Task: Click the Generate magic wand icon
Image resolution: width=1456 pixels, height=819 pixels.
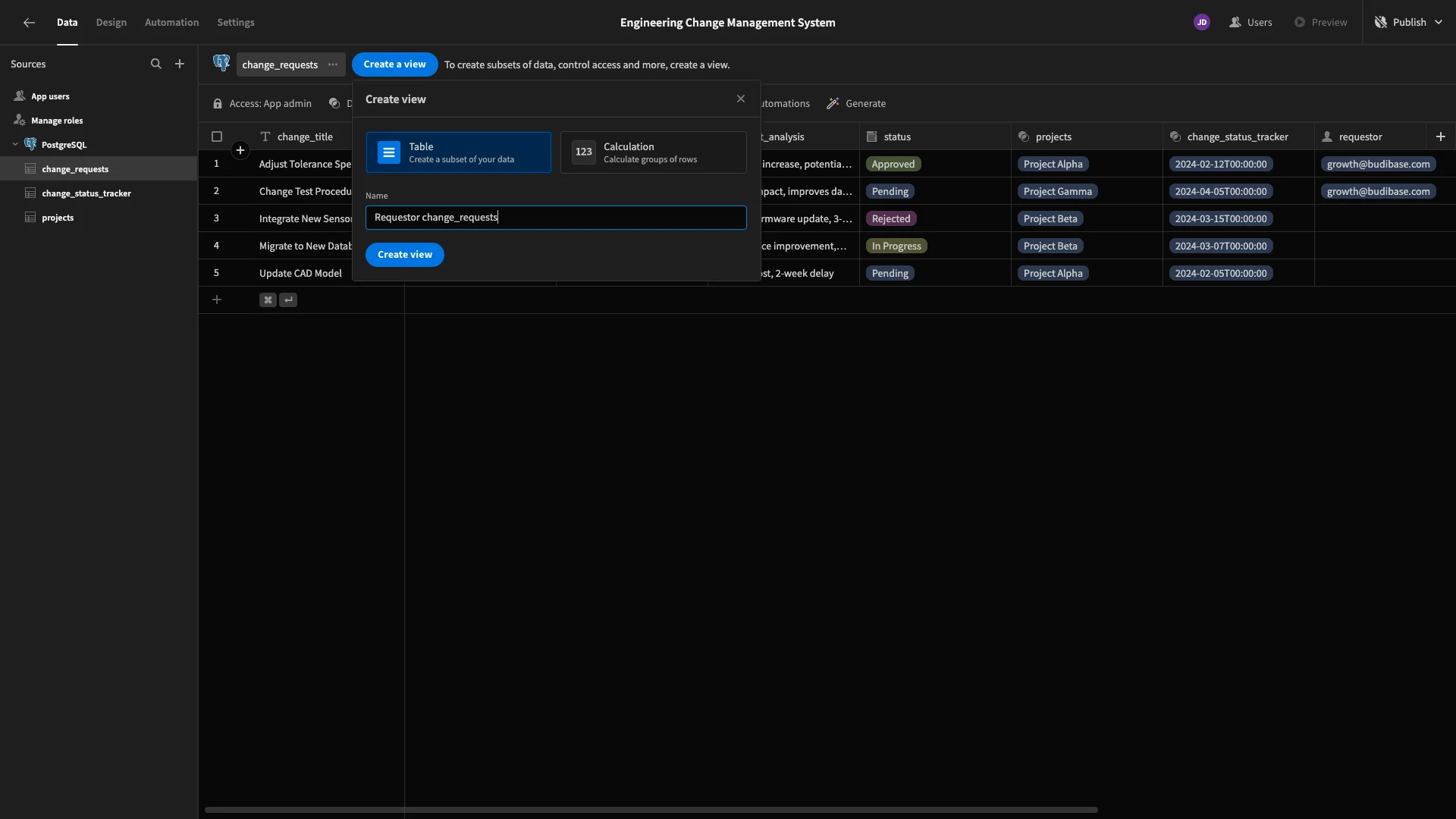Action: pos(833,104)
